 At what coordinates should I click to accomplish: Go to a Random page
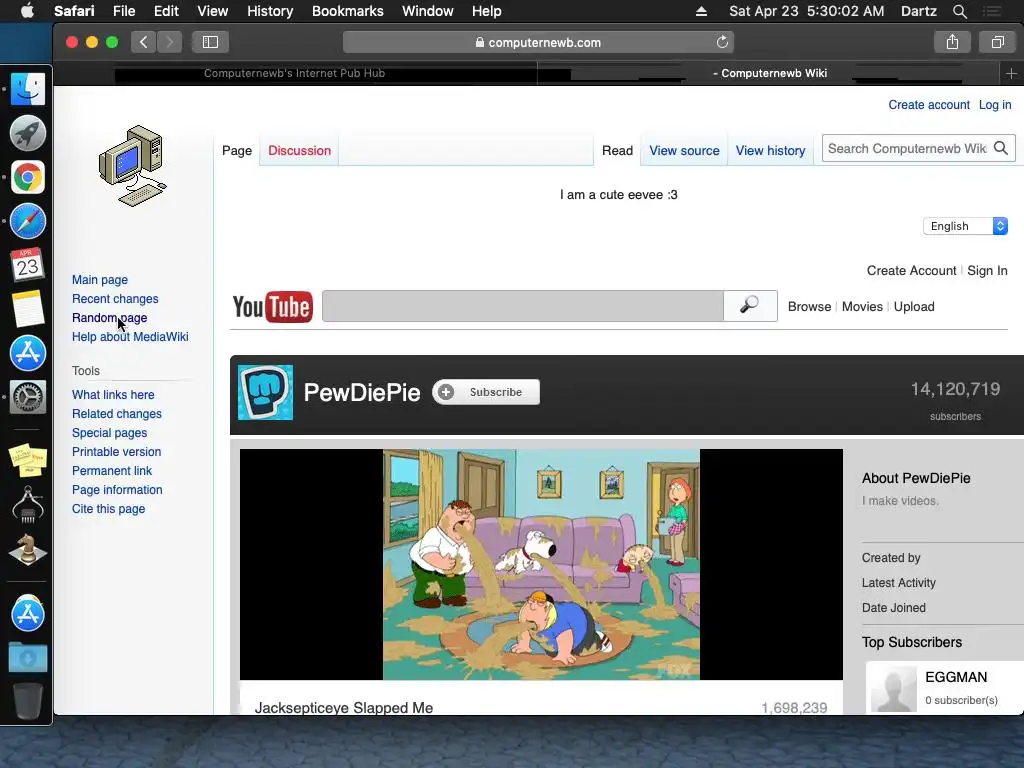click(109, 317)
